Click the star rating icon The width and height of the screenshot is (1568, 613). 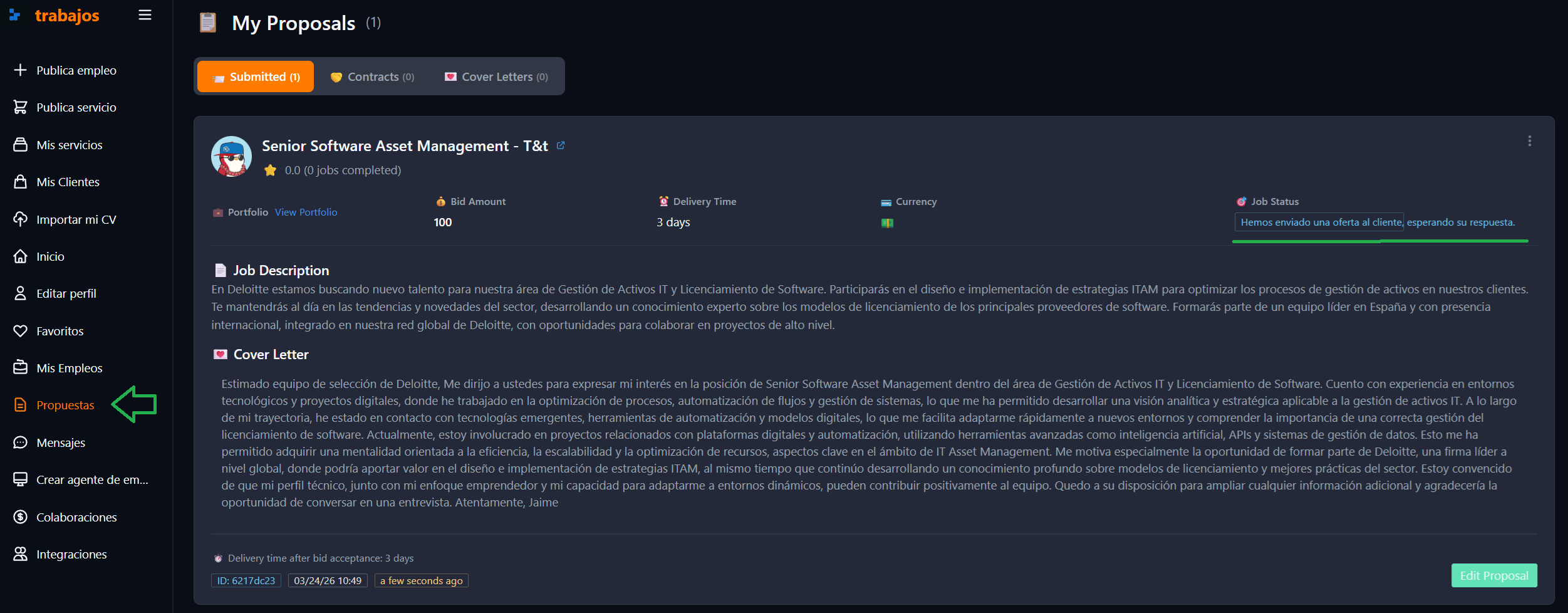coord(270,170)
